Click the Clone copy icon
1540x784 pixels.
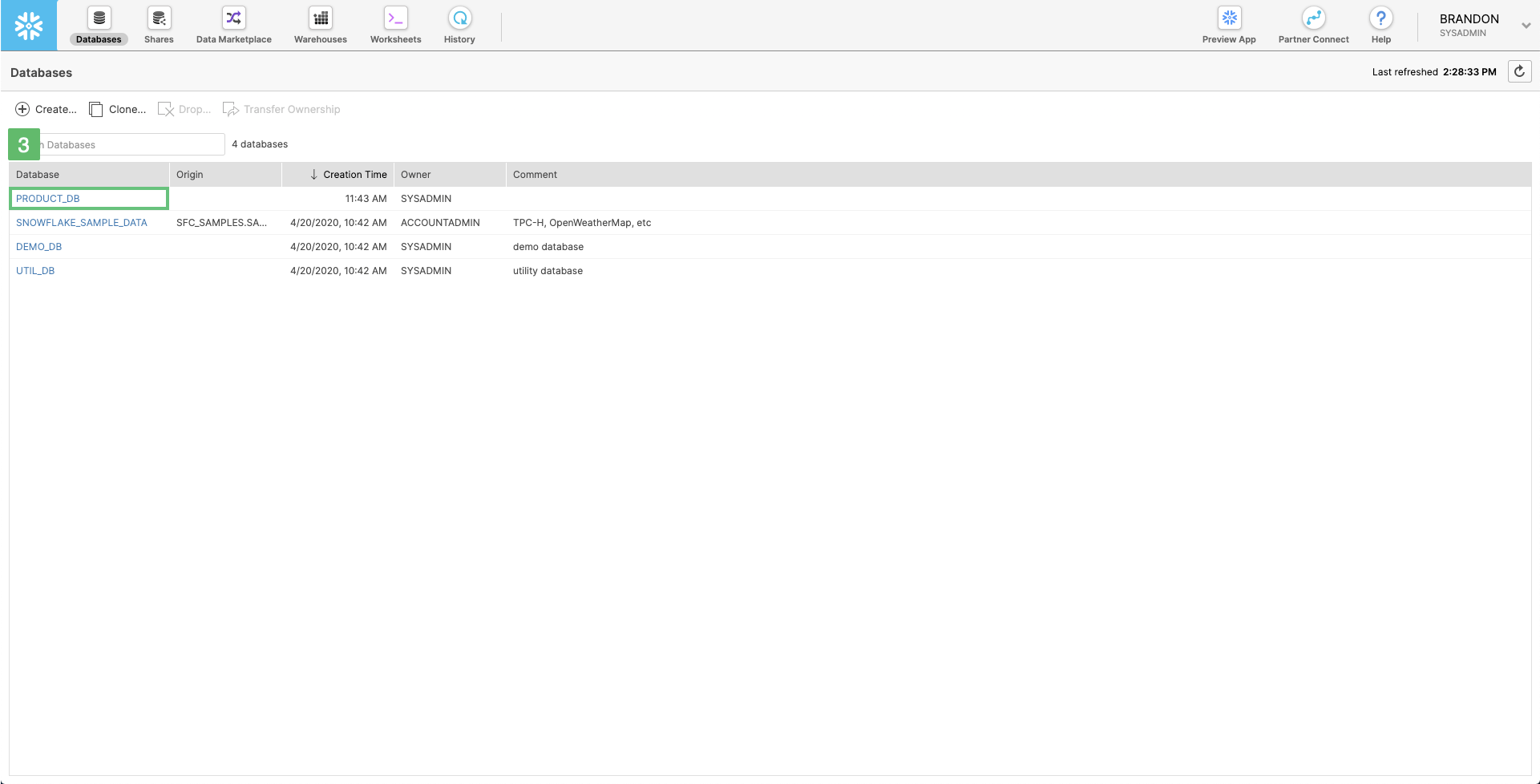pos(95,109)
